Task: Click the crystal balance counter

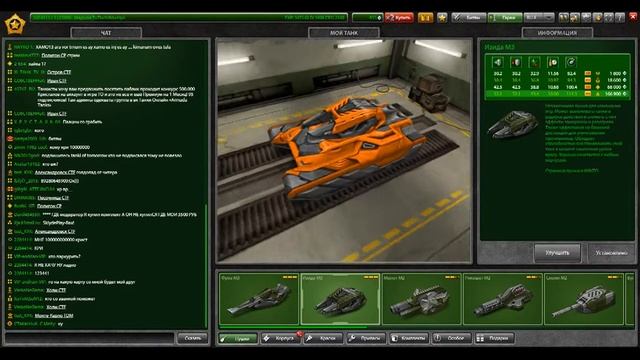Action: pos(367,18)
